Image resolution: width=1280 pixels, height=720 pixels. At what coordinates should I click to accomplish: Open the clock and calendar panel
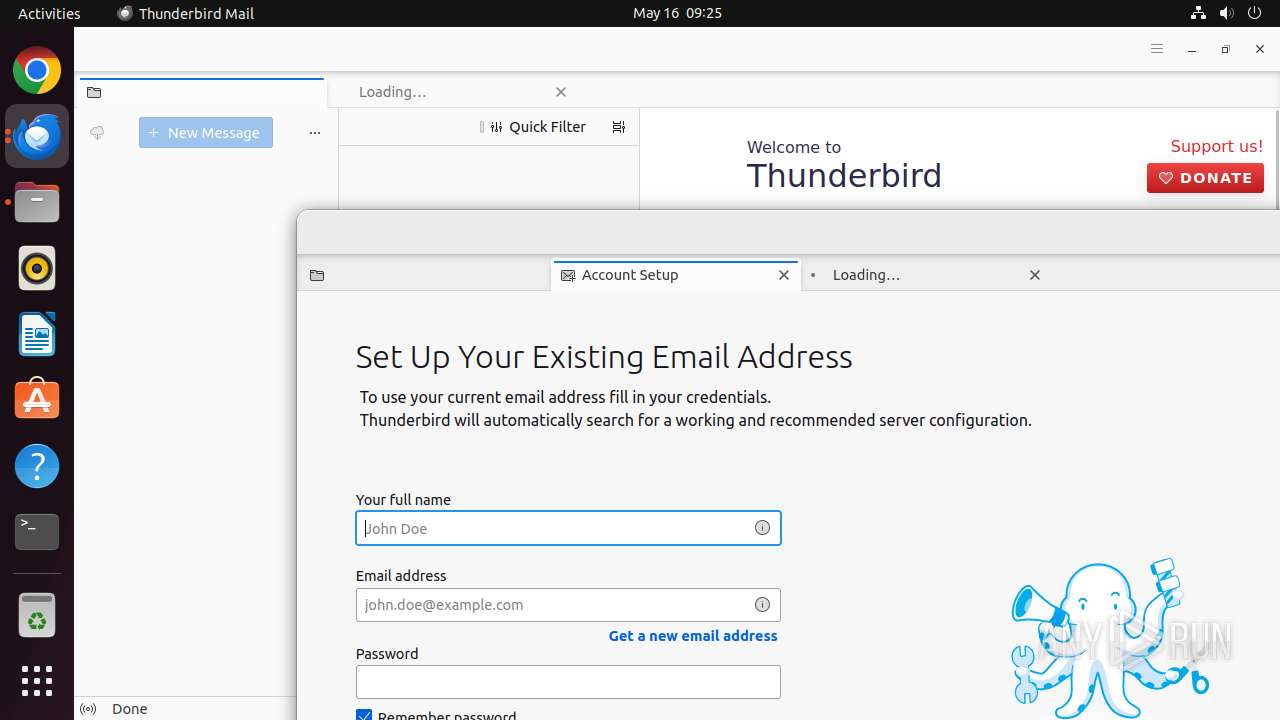tap(677, 13)
